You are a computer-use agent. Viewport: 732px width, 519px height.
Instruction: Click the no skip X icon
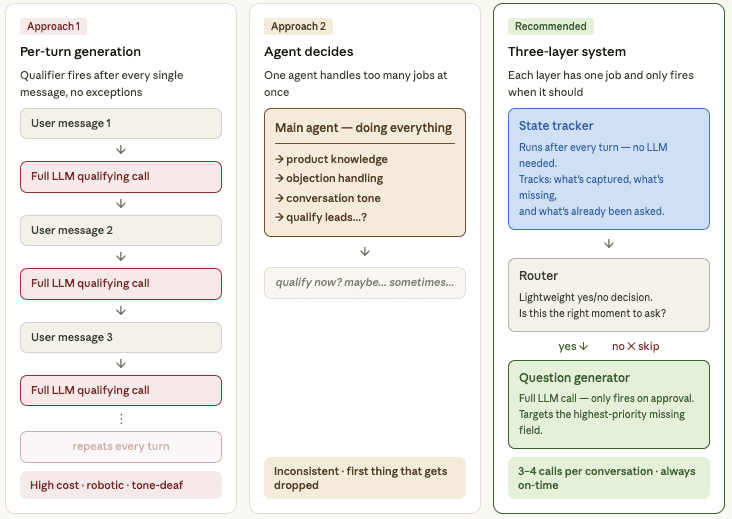pyautogui.click(x=631, y=346)
